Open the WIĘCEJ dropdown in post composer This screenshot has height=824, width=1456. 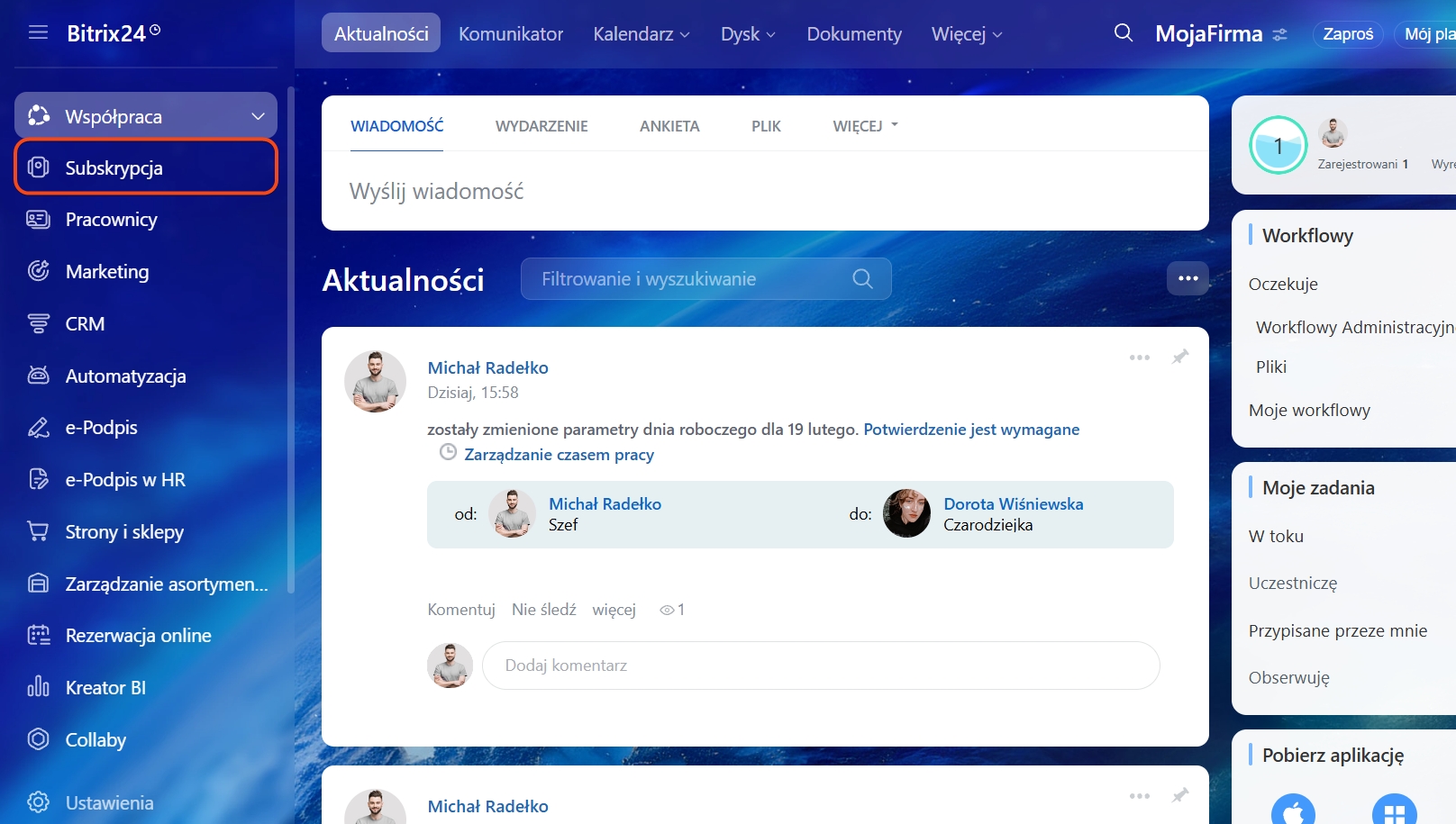pyautogui.click(x=865, y=126)
